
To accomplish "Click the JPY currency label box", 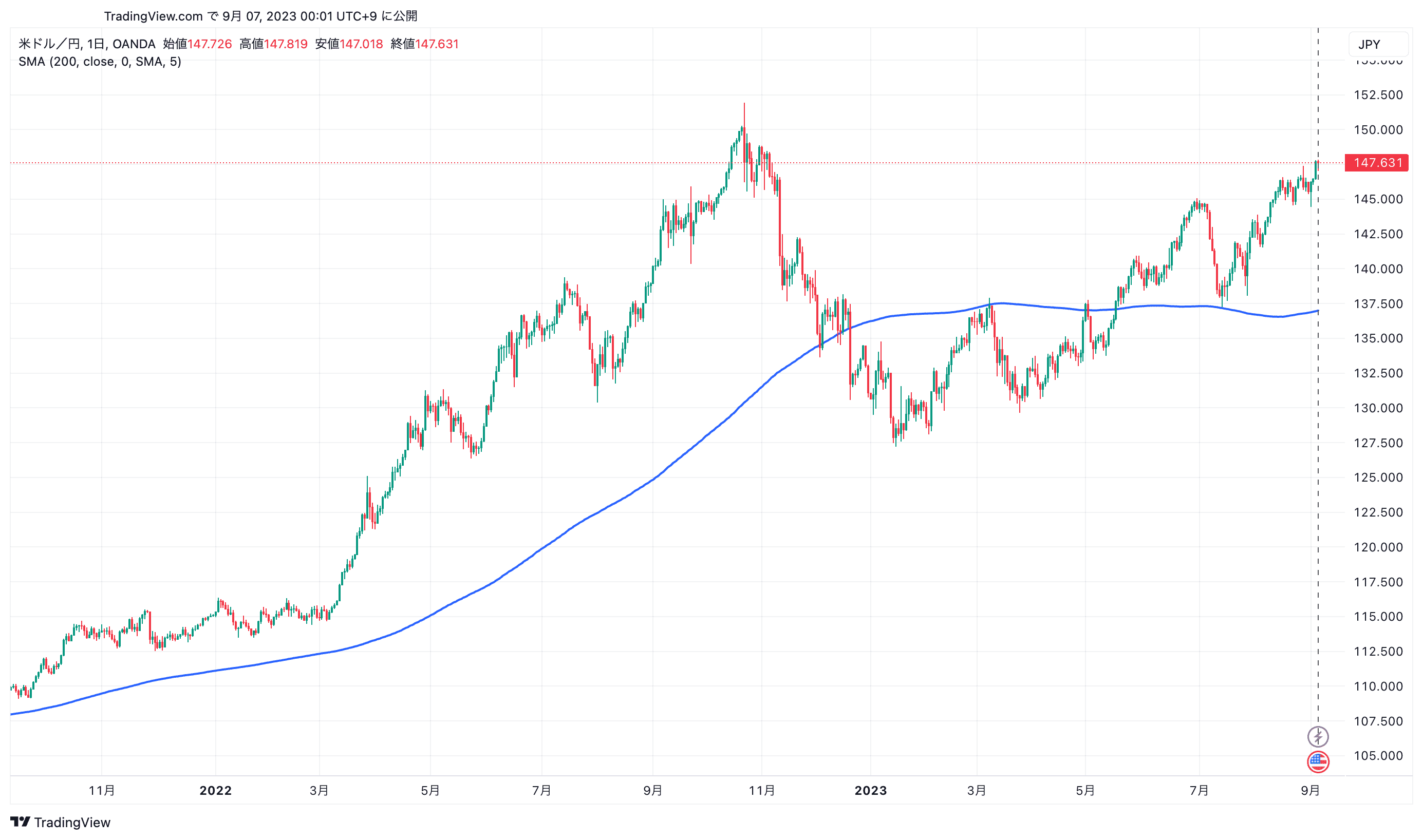I will [x=1378, y=44].
